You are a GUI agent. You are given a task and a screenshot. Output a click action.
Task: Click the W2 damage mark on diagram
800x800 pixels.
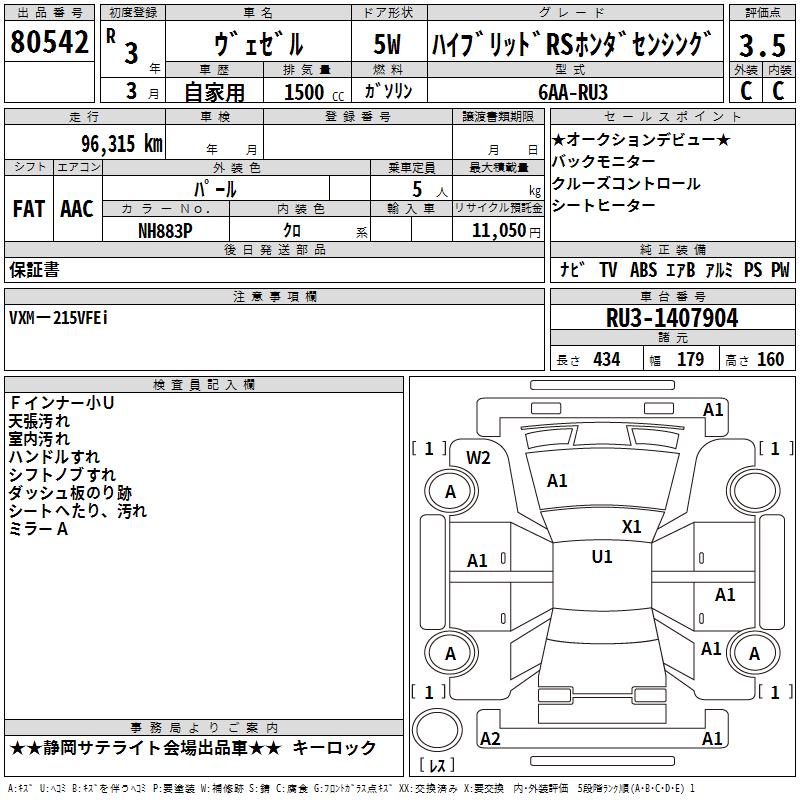point(478,458)
